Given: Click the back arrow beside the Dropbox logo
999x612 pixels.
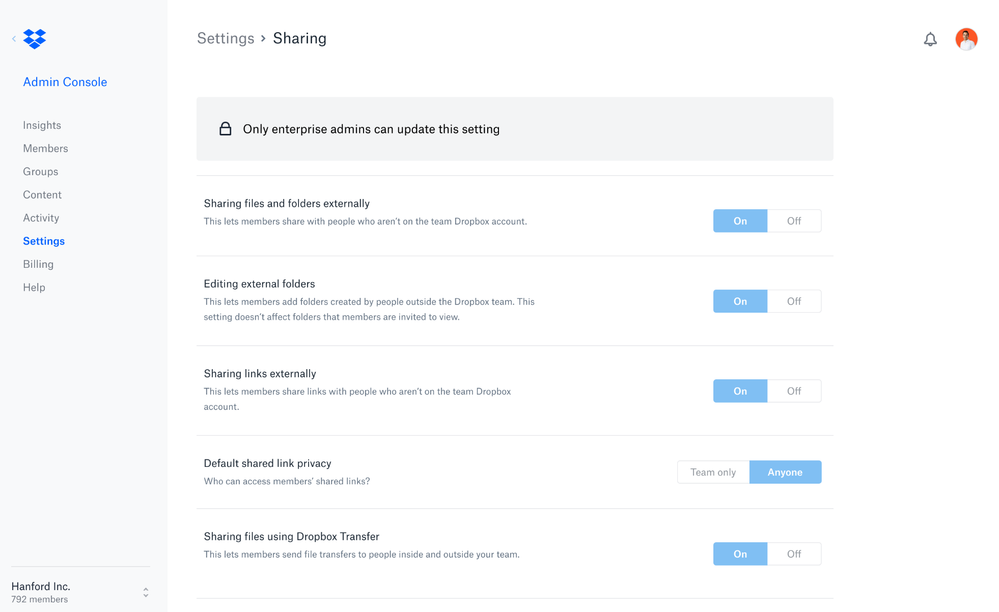Looking at the screenshot, I should pos(14,39).
